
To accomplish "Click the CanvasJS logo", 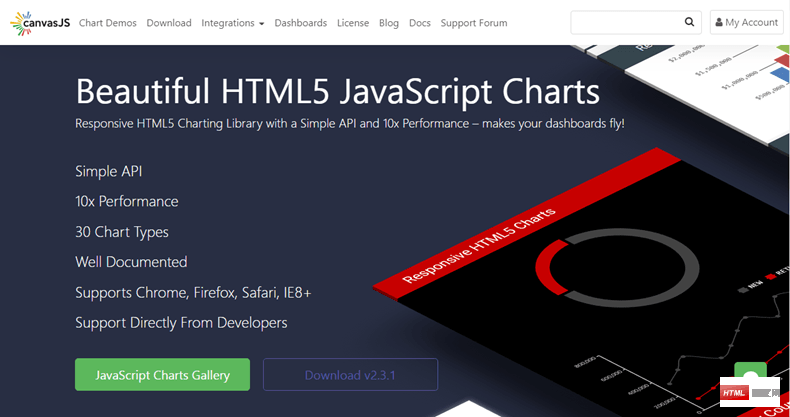I will pos(40,23).
